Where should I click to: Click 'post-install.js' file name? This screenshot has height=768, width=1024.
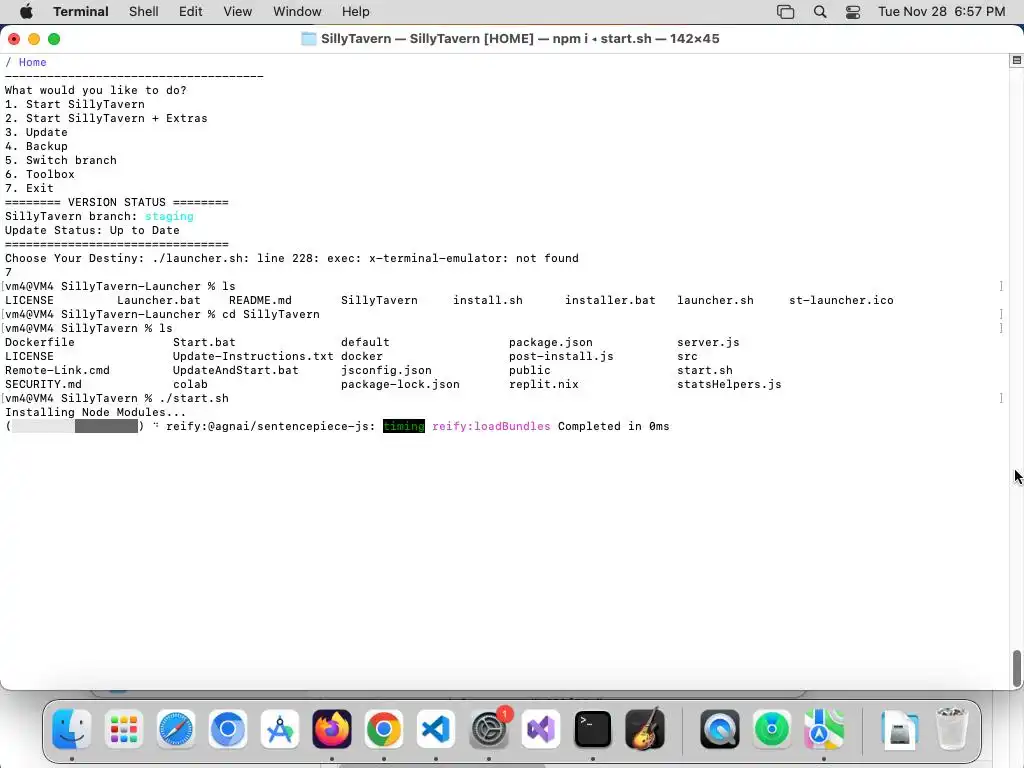[561, 357]
